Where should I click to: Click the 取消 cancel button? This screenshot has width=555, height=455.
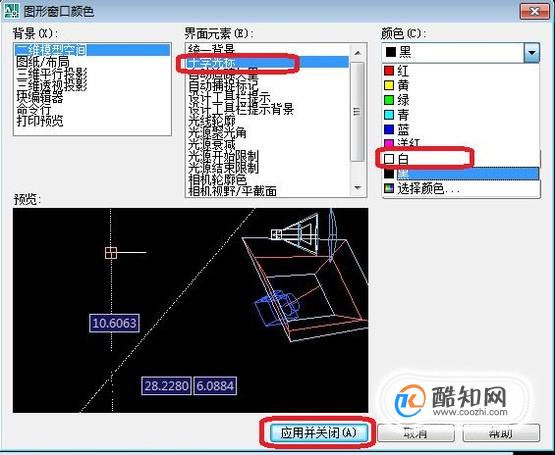coord(416,433)
